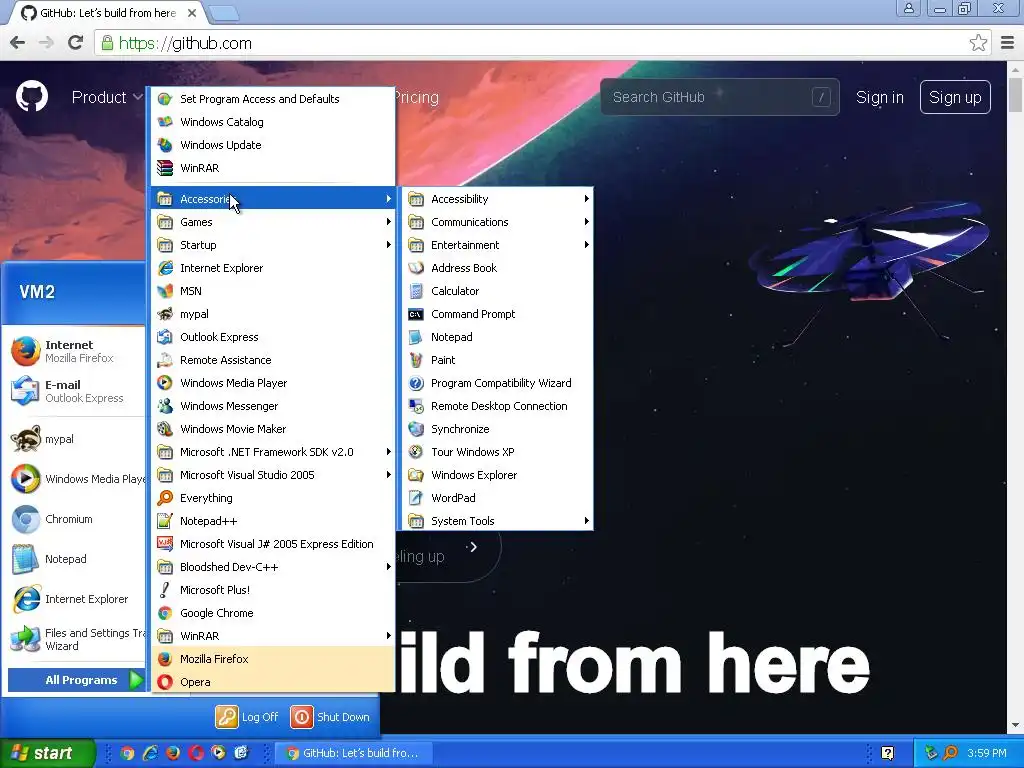
Task: Open MSN from programs list
Action: click(273, 291)
